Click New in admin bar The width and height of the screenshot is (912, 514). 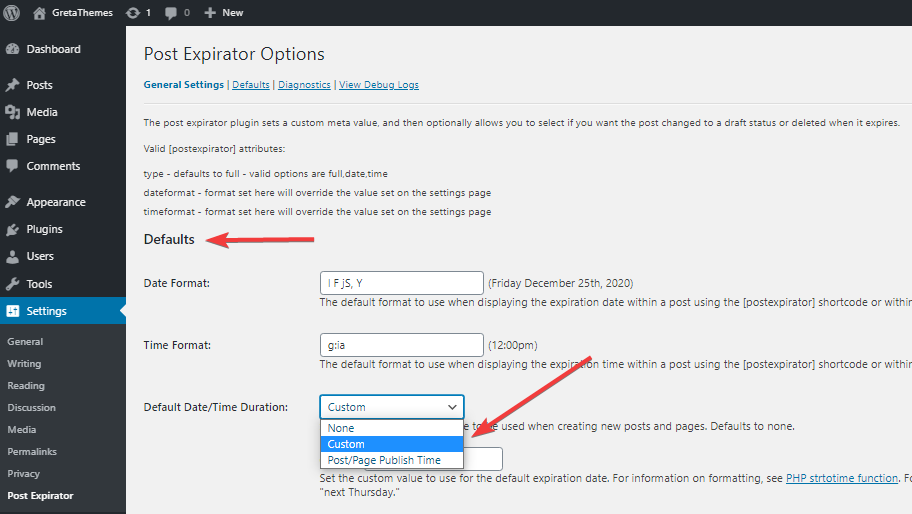pos(233,13)
